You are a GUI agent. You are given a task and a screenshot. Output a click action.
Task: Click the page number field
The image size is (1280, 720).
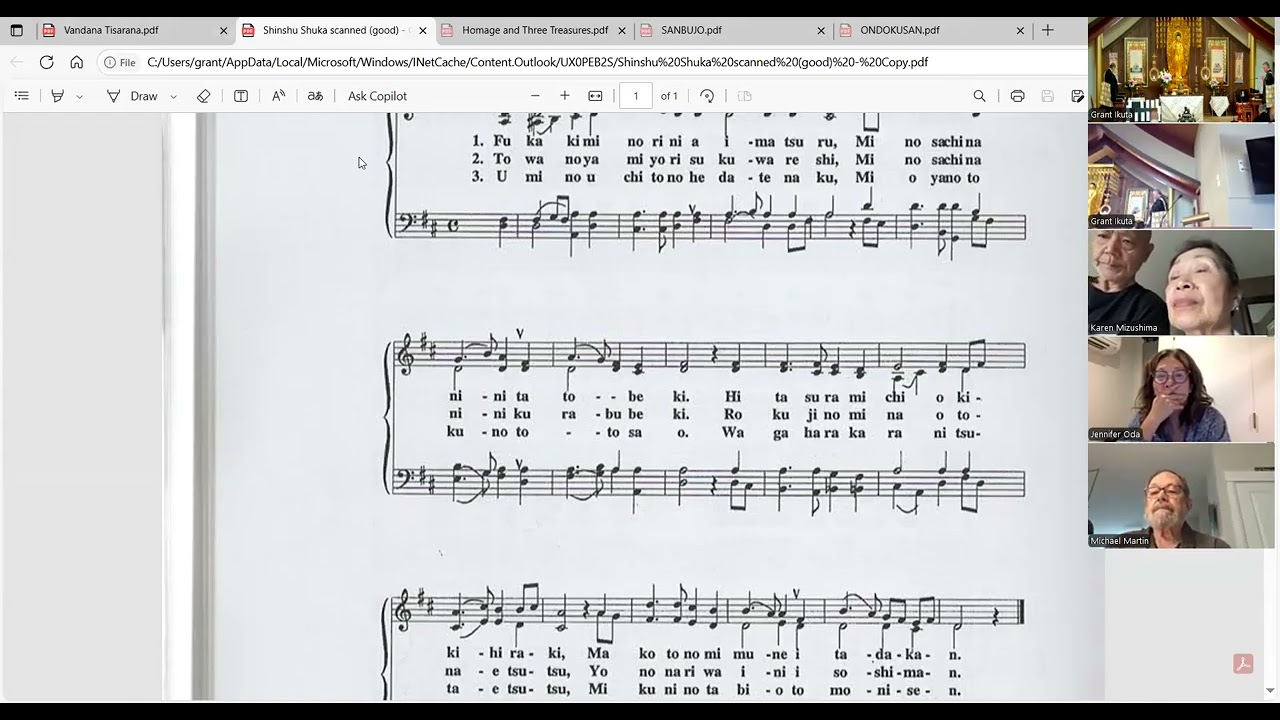tap(635, 96)
